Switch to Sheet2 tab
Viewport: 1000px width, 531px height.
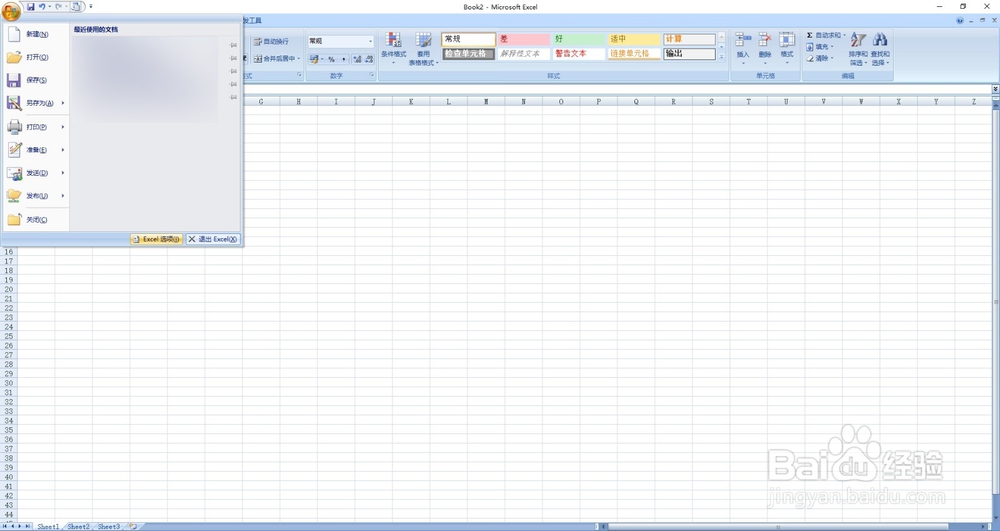tap(78, 527)
